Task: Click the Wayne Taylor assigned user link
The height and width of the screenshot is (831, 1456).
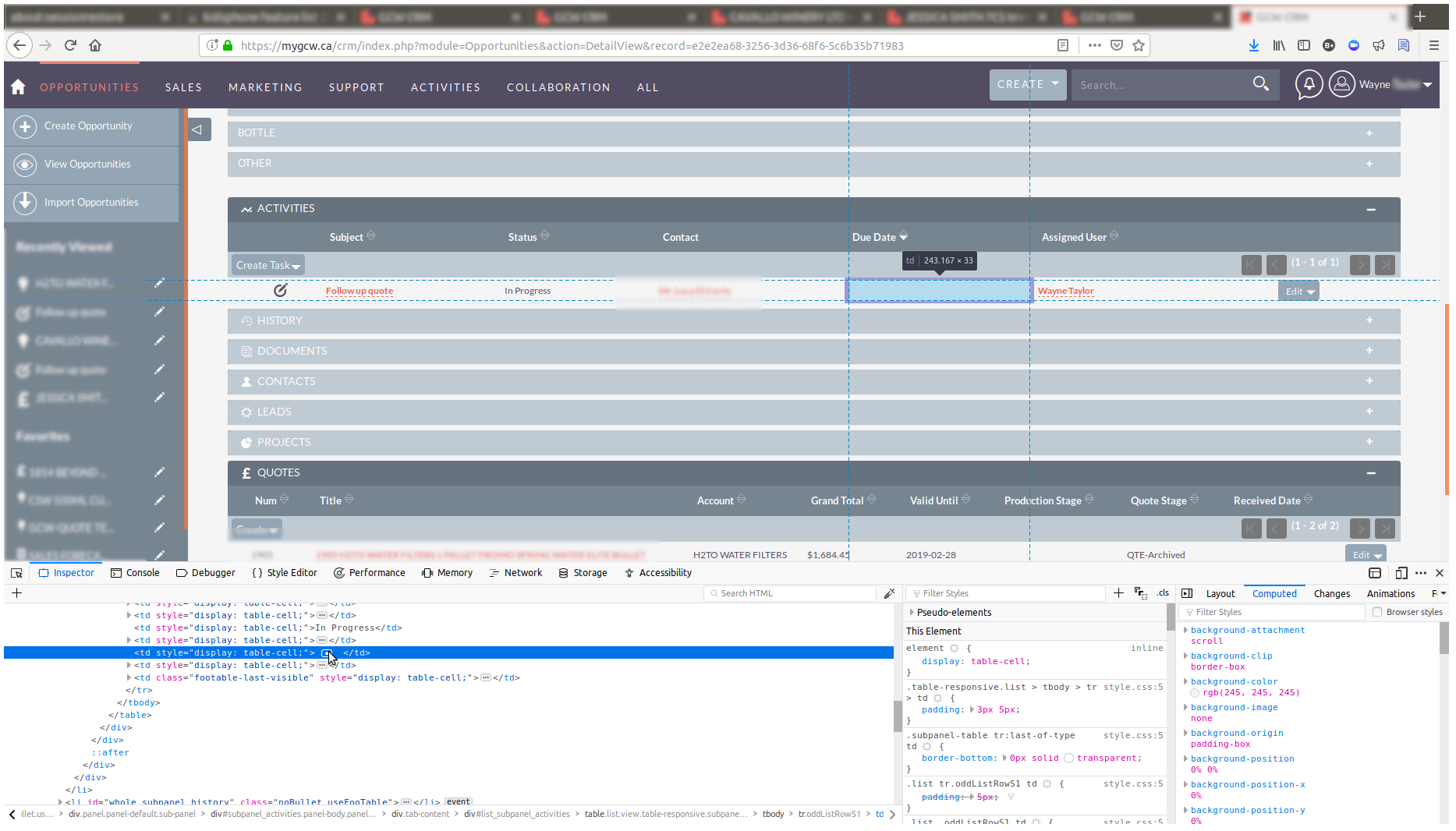Action: 1065,290
